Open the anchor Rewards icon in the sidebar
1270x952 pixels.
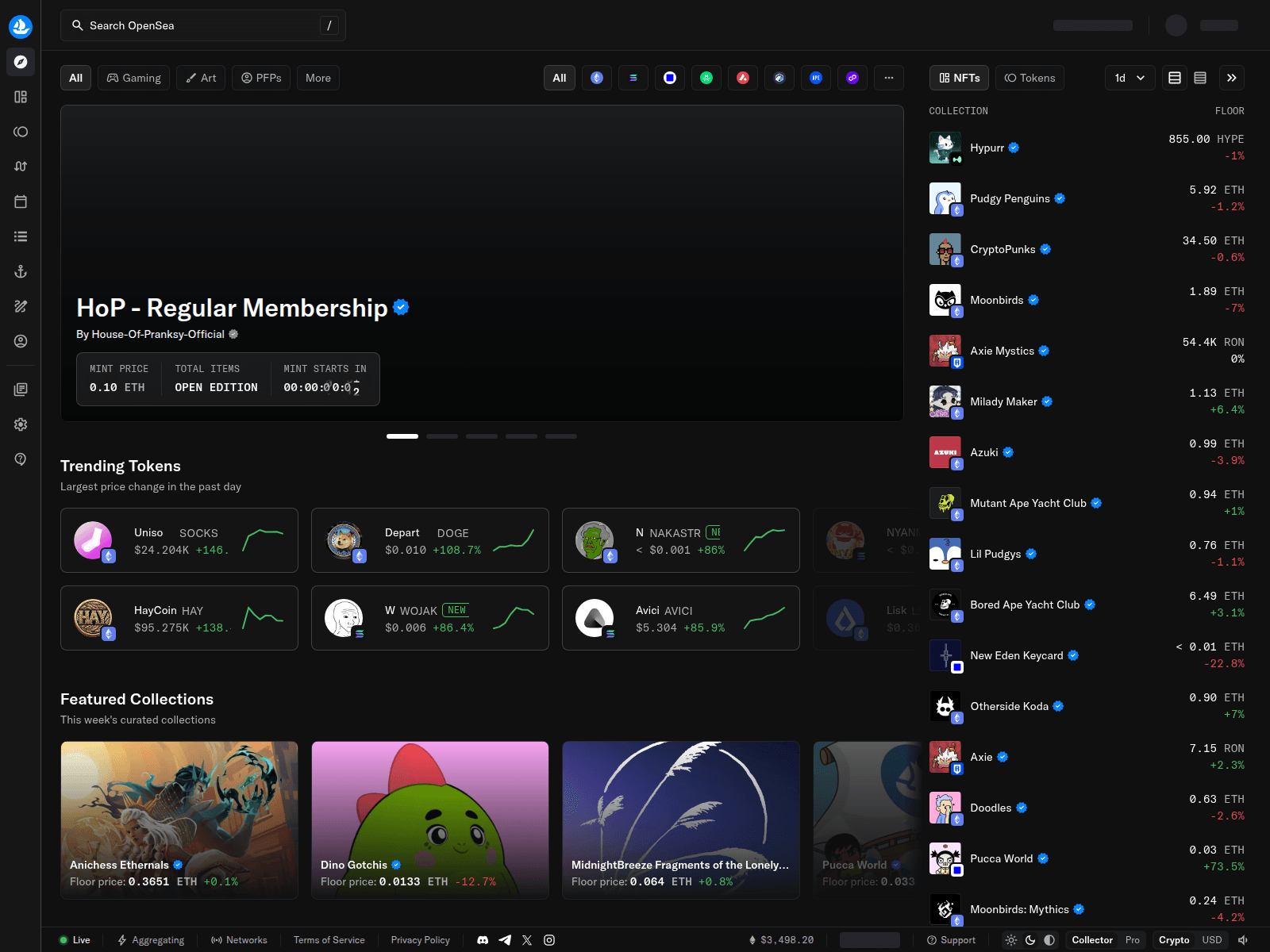click(21, 271)
